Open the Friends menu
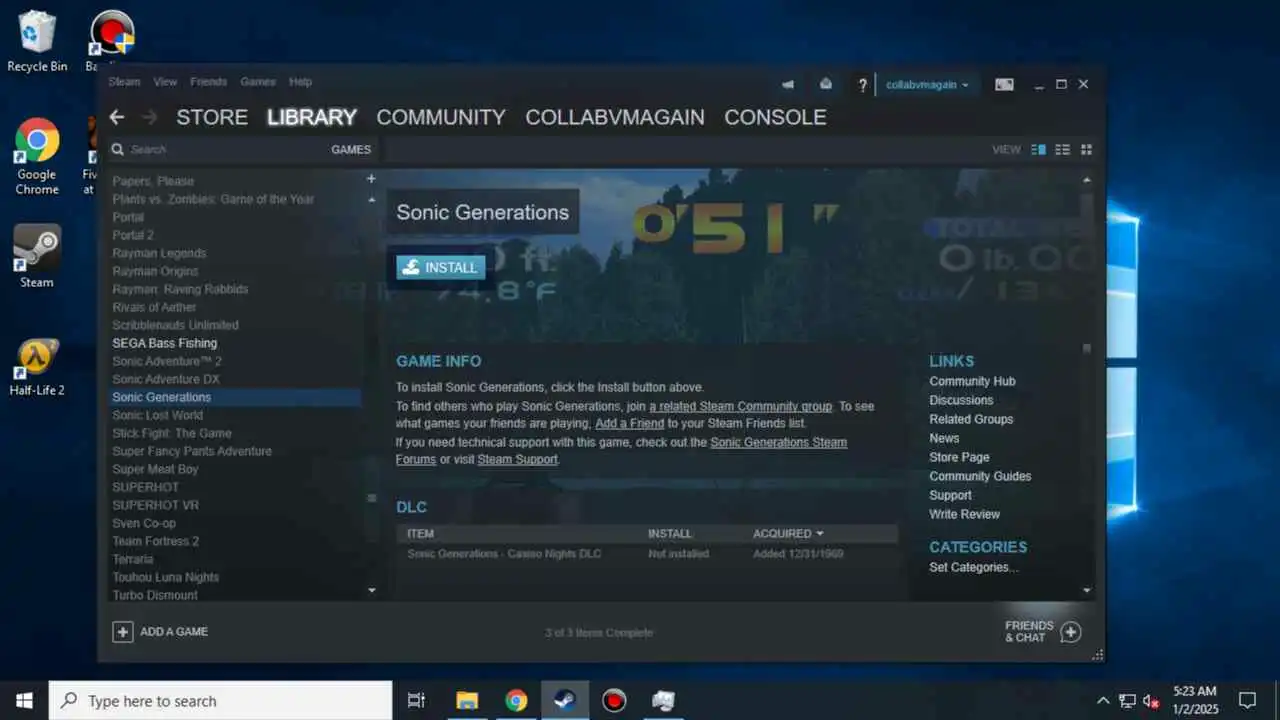Image resolution: width=1280 pixels, height=720 pixels. point(208,82)
